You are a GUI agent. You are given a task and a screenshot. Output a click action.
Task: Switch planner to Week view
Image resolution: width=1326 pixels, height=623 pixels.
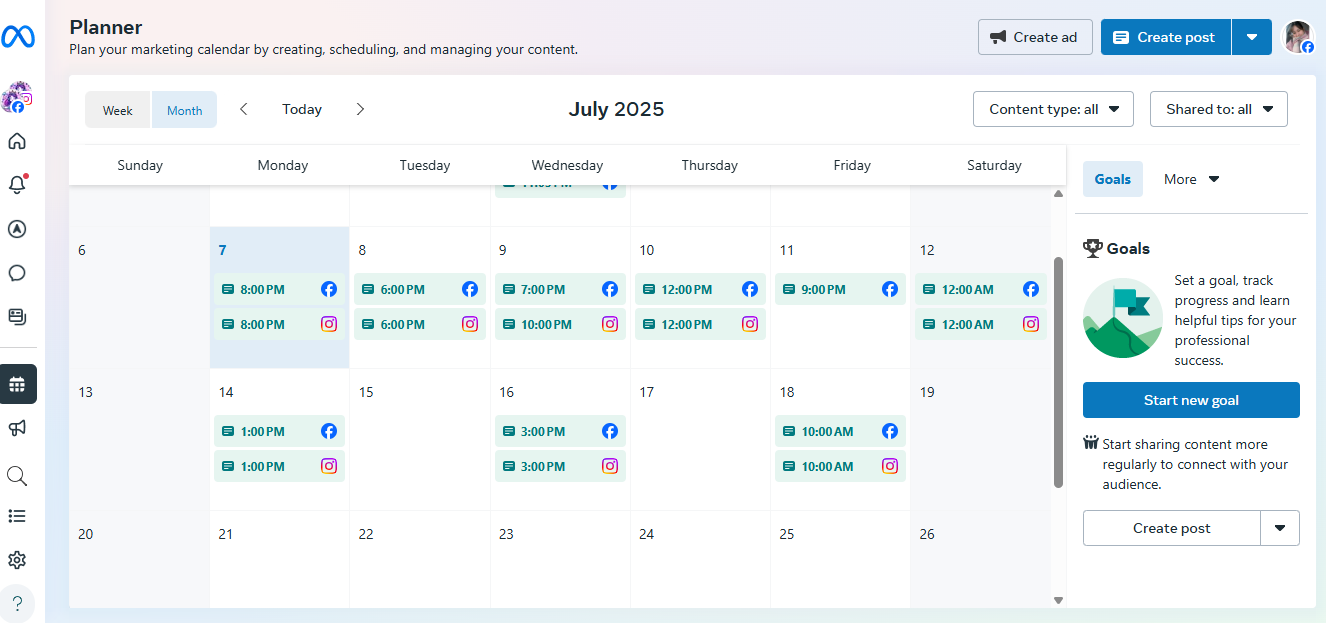coord(118,110)
